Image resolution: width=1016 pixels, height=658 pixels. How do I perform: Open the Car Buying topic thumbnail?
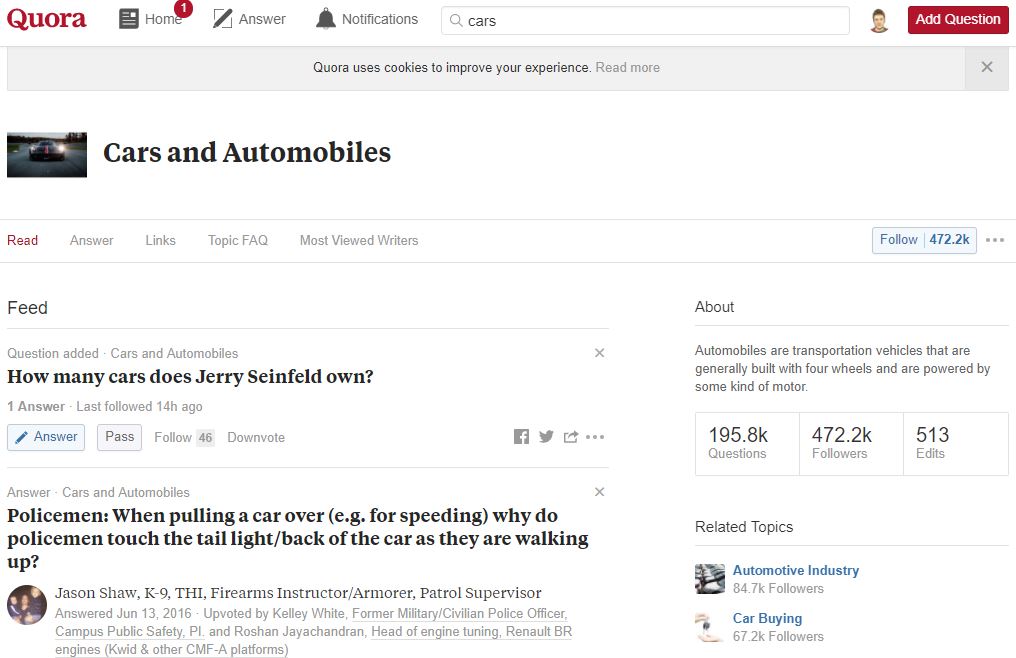coord(710,627)
